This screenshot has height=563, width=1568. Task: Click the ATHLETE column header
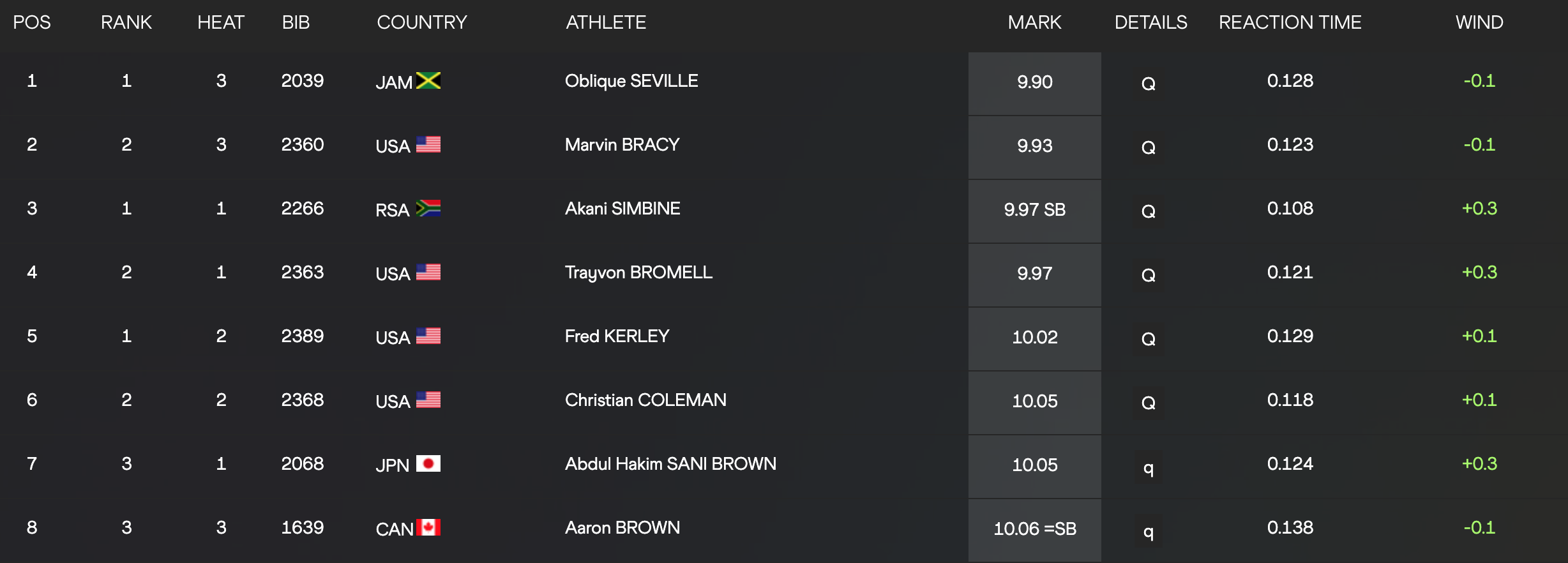click(x=606, y=22)
